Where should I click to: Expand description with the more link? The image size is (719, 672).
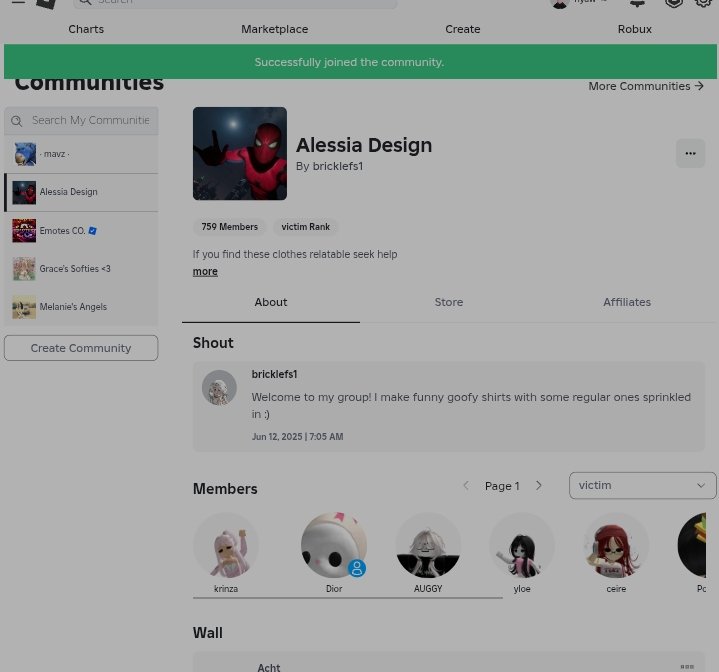[x=205, y=271]
